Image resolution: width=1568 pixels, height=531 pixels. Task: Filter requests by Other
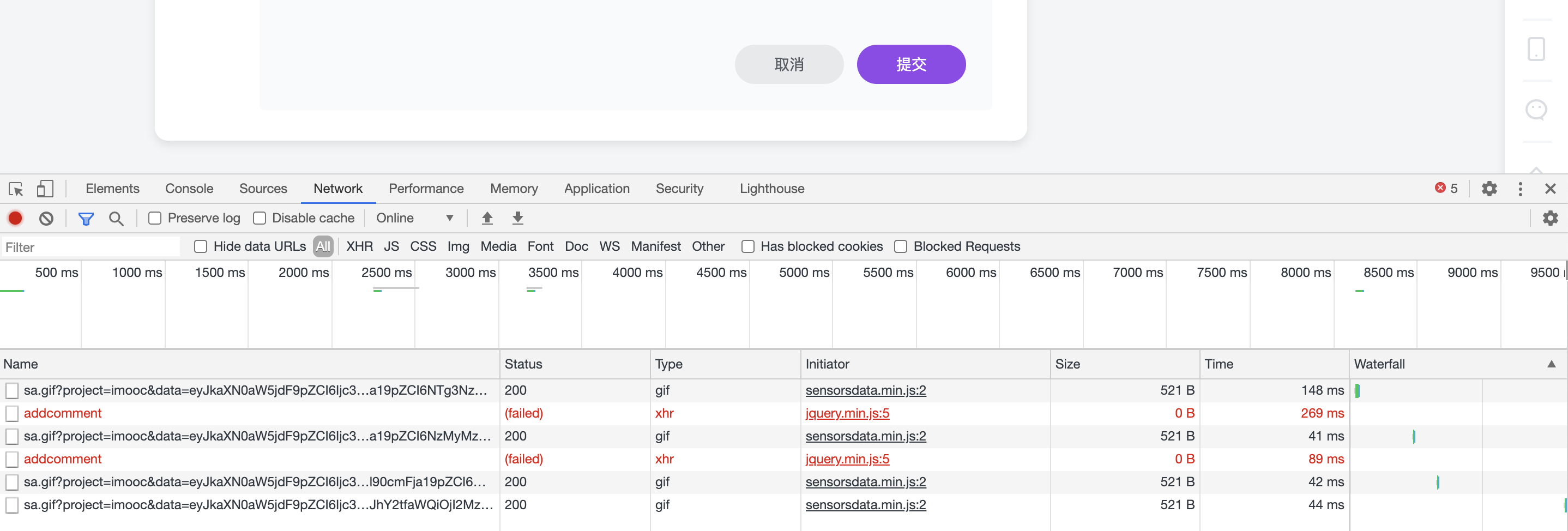tap(708, 246)
